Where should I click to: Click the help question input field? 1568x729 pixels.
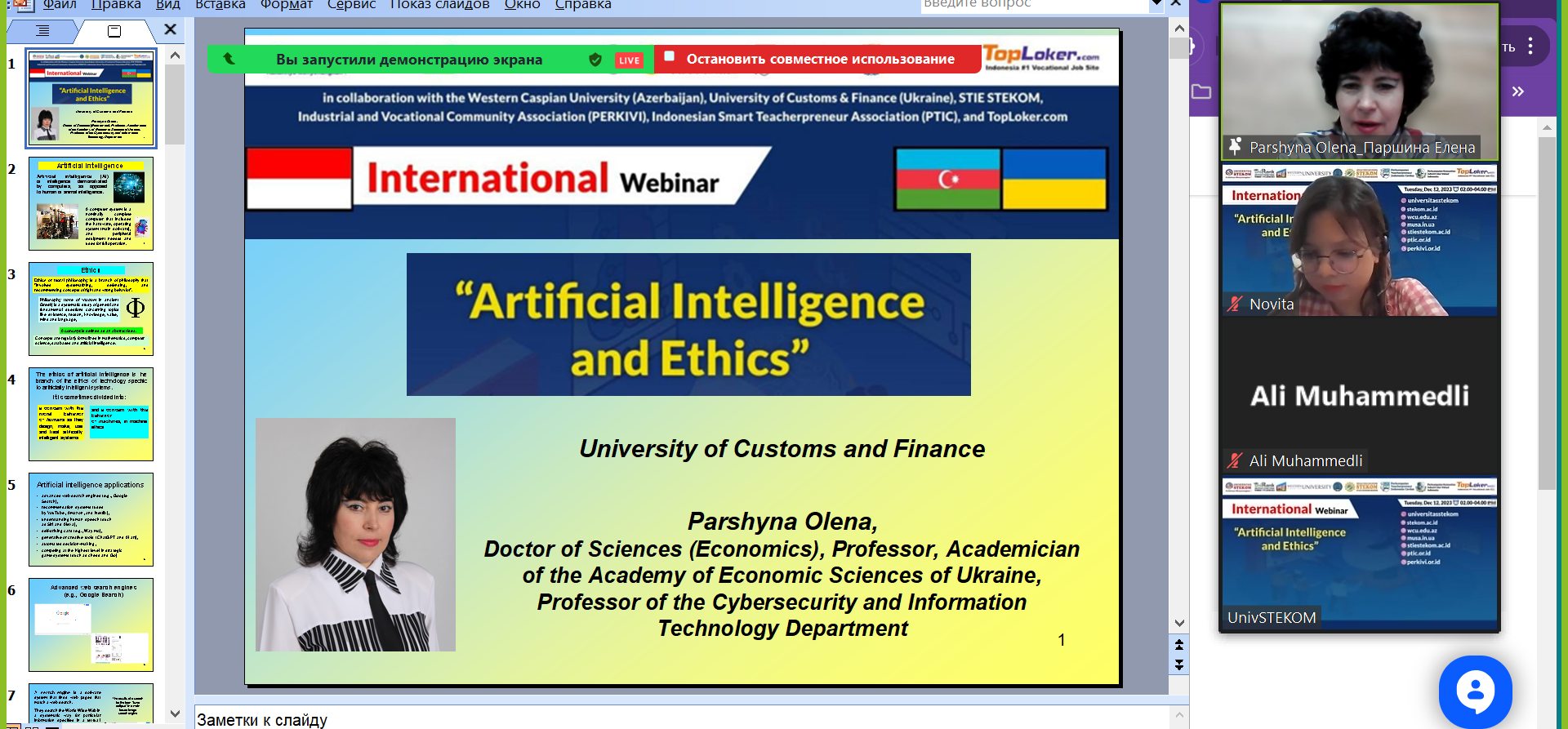[x=1034, y=5]
